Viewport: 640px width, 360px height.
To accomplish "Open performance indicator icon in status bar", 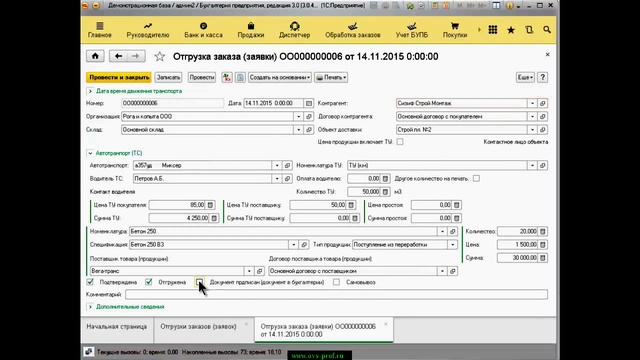I will [89, 352].
